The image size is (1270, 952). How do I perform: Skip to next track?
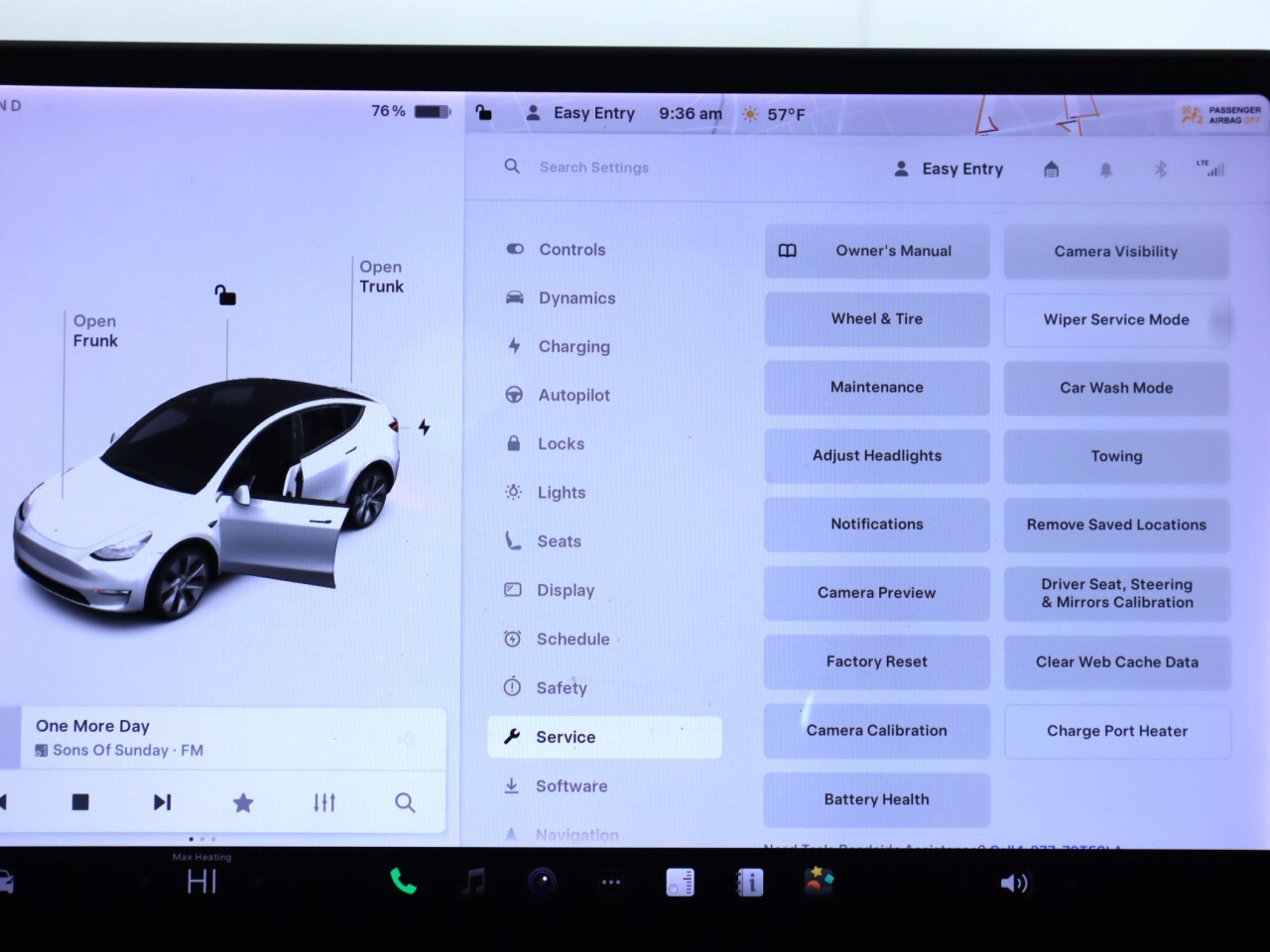[x=162, y=802]
